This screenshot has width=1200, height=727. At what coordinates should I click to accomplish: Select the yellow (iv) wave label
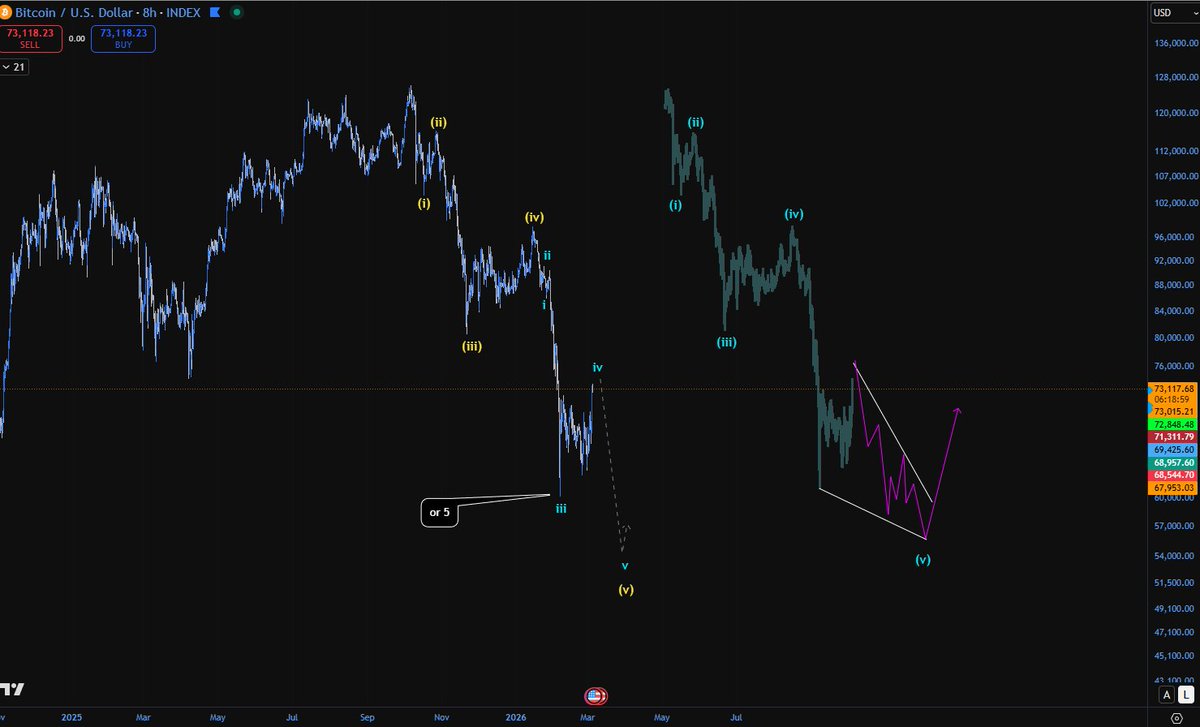pyautogui.click(x=535, y=216)
